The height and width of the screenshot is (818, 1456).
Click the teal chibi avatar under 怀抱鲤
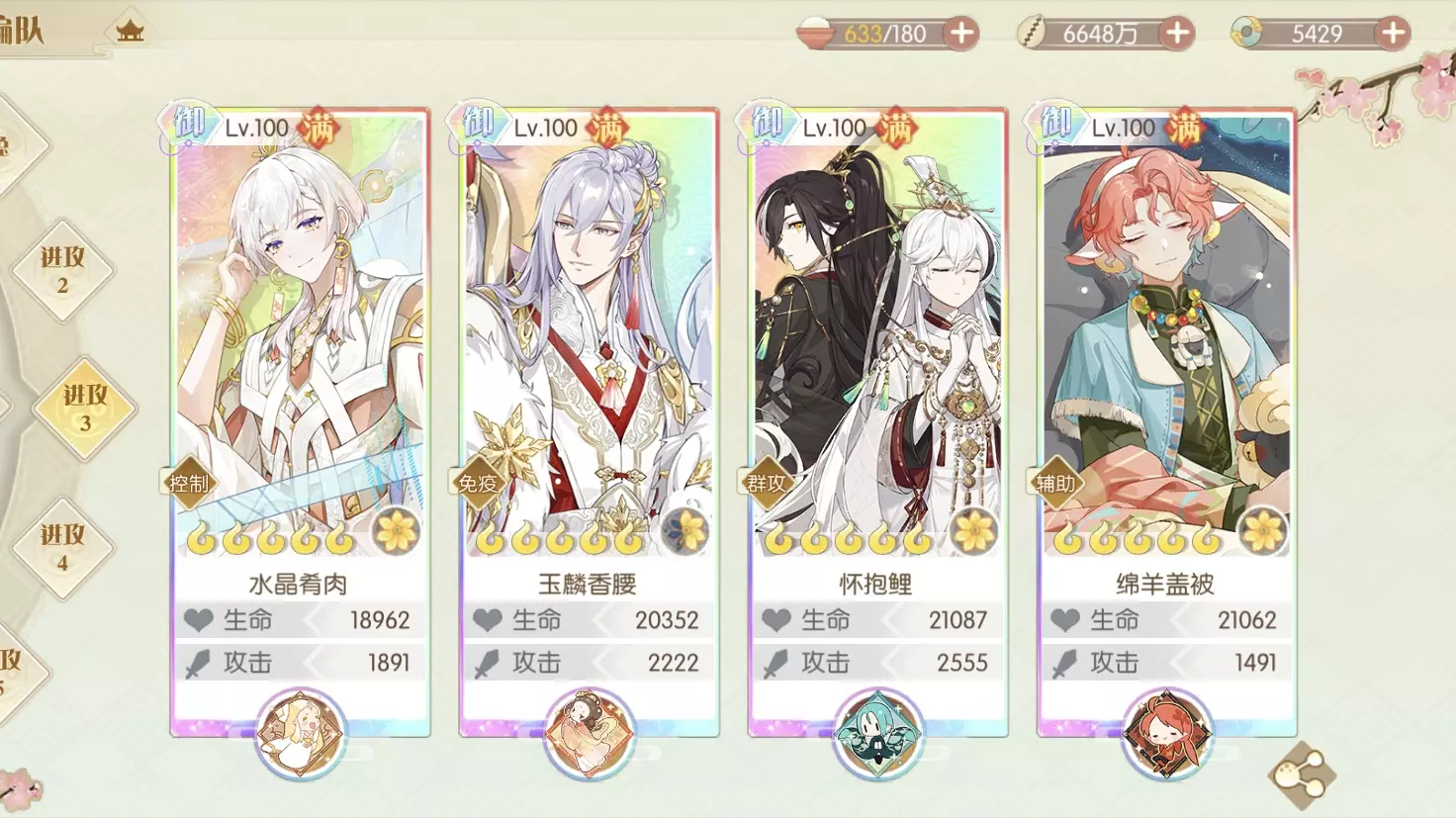[877, 734]
